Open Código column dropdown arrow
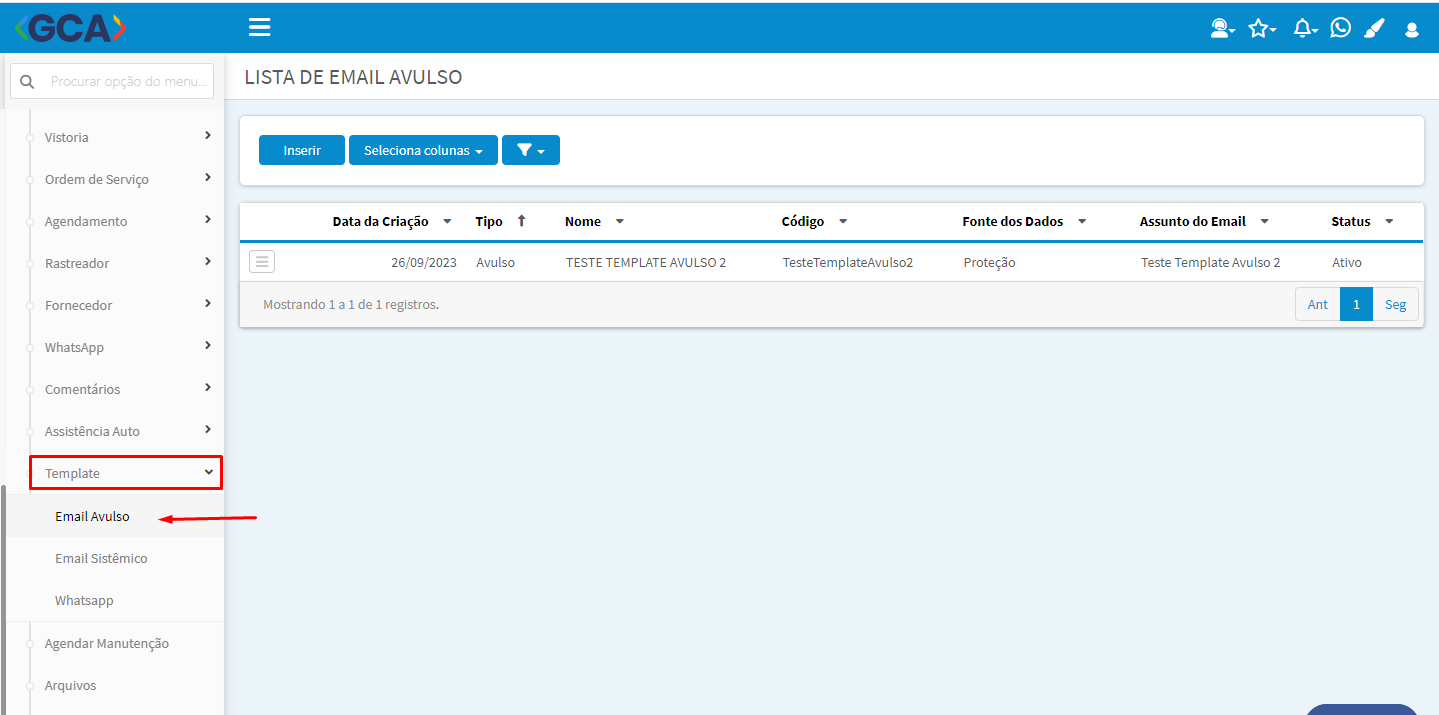The image size is (1439, 715). 843,221
